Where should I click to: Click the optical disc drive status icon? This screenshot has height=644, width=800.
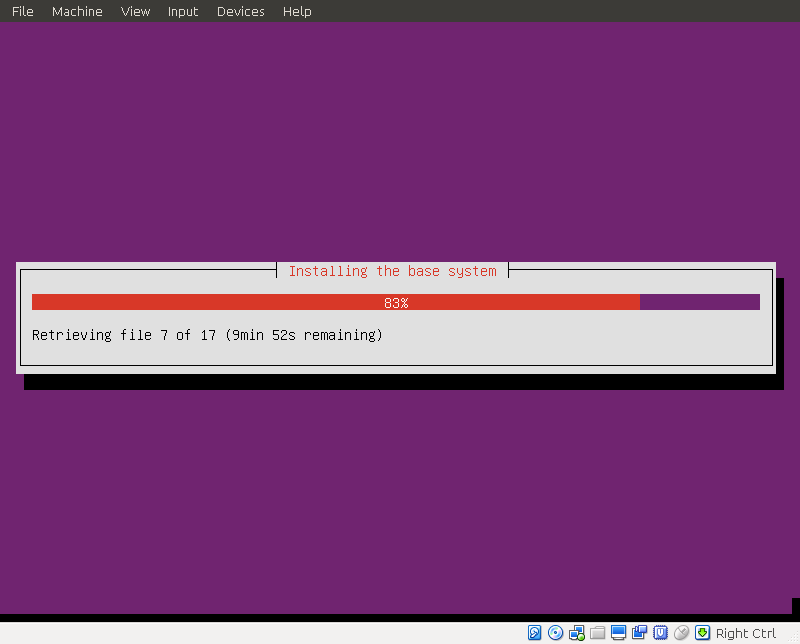556,633
